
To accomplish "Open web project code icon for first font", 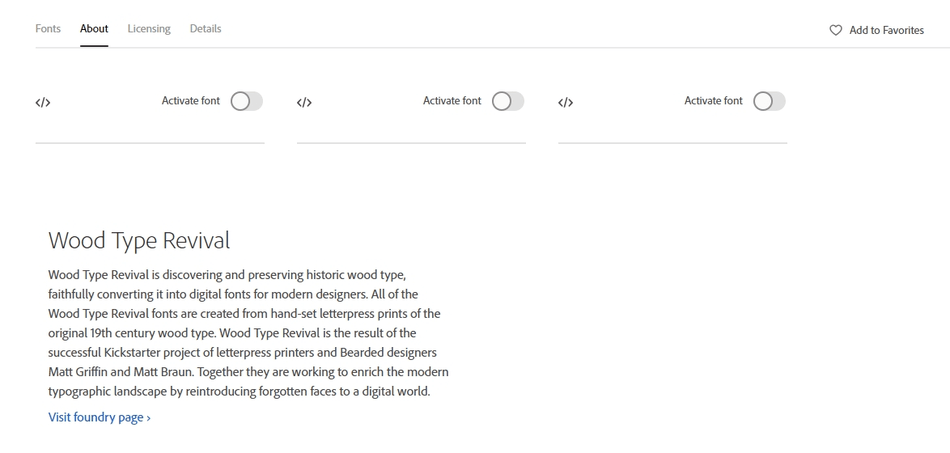I will point(42,102).
